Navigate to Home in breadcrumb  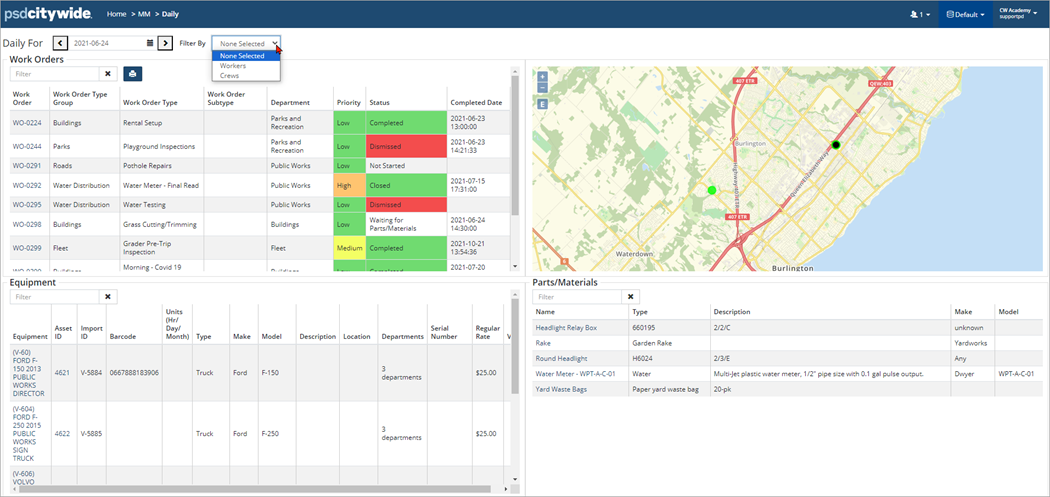point(116,15)
